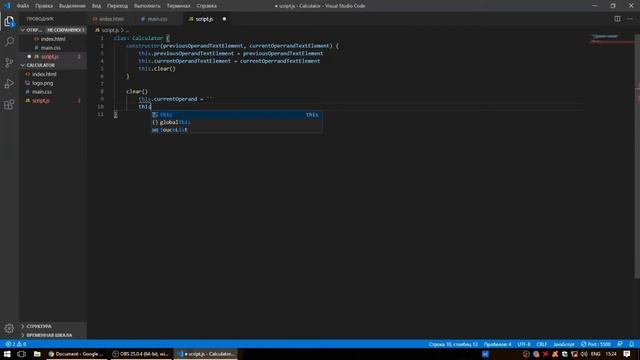Open the Explorer view in activity bar
The image size is (640, 360).
(x=9, y=21)
